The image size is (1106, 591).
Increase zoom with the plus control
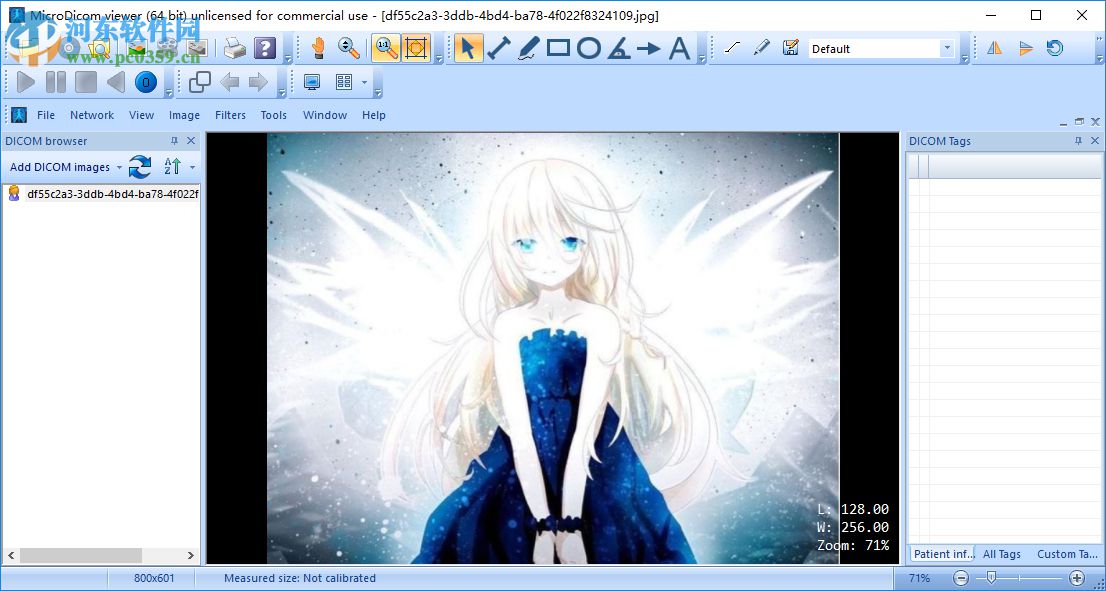point(1077,578)
